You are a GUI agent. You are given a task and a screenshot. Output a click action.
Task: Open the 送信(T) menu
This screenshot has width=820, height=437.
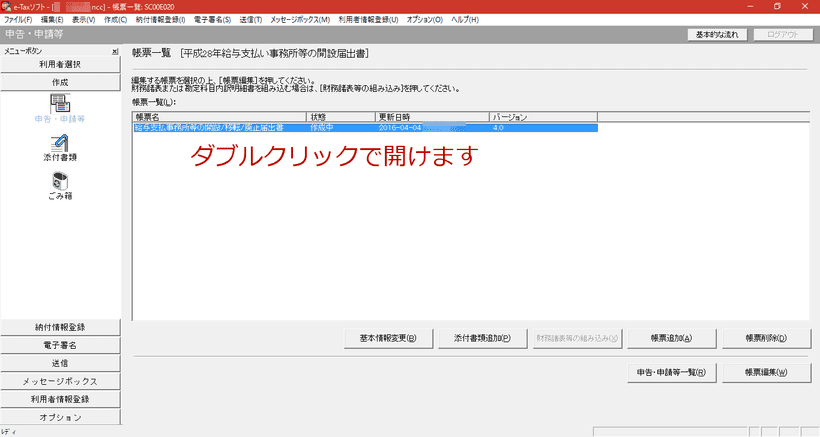[251, 20]
